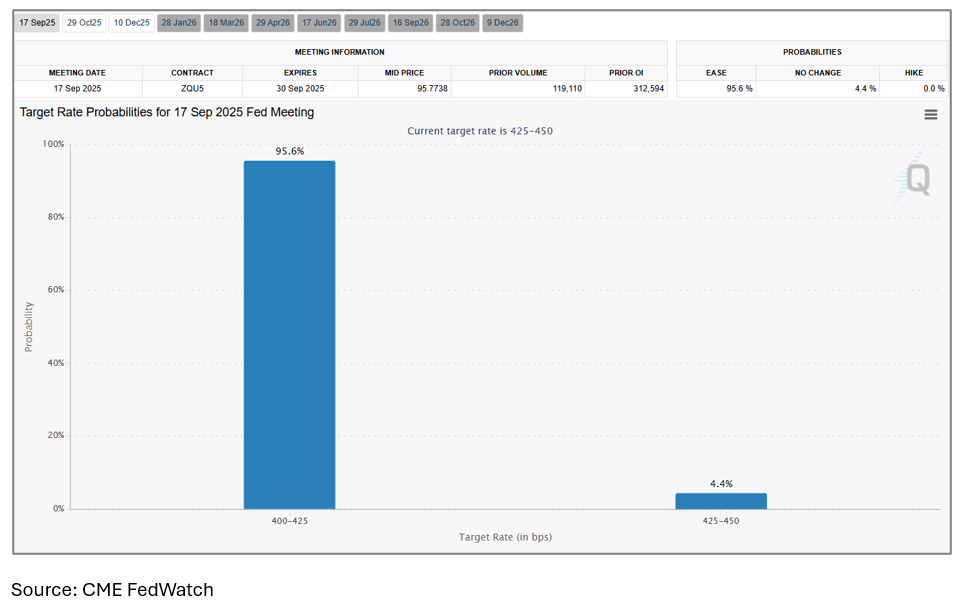
Task: Select the 17 Sep25 meeting tab
Action: click(x=37, y=22)
